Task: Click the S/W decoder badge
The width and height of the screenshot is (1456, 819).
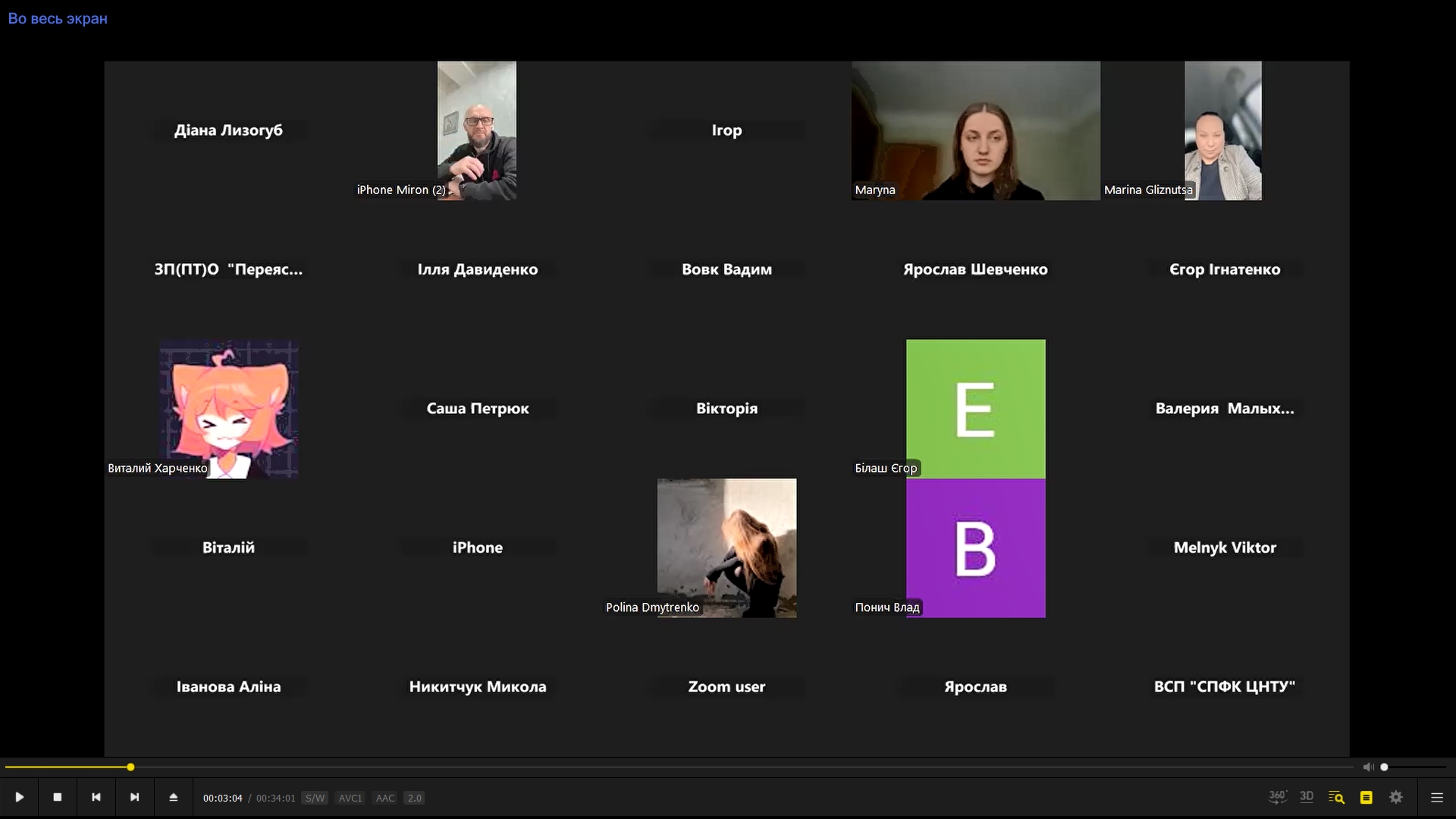Action: click(x=315, y=799)
